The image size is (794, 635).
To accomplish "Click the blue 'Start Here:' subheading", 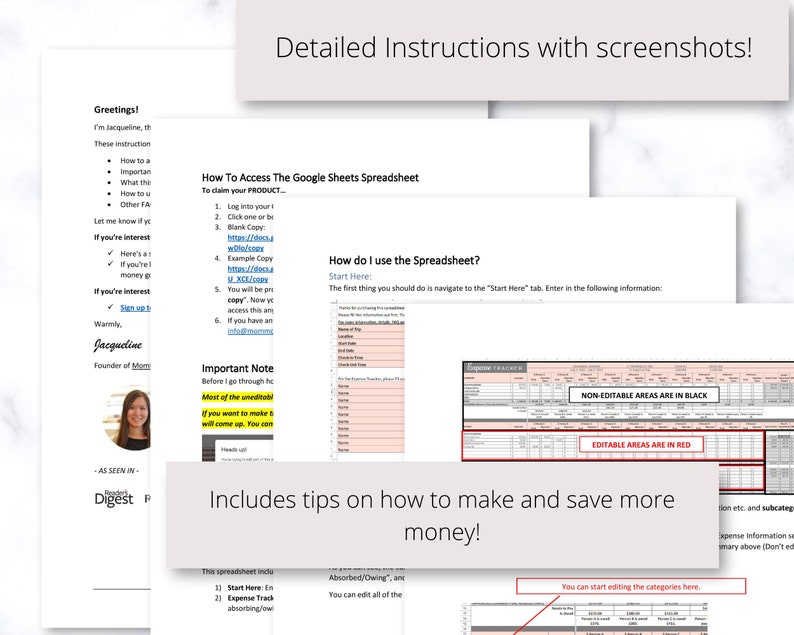I will pos(350,276).
